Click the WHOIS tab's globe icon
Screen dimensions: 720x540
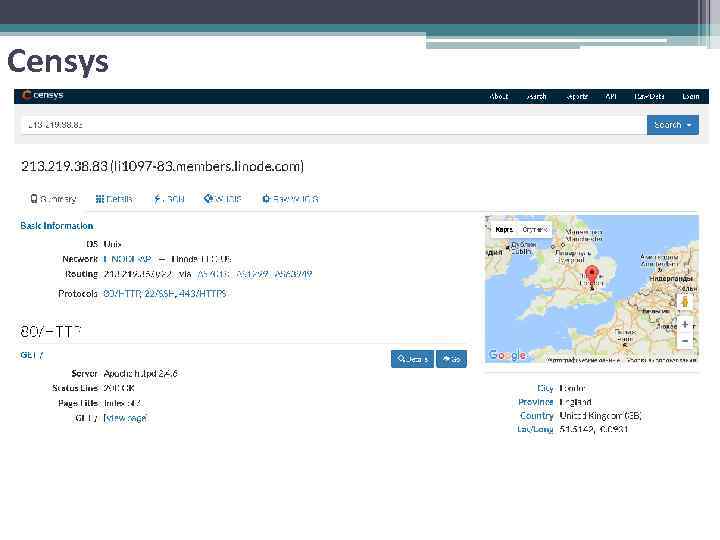[208, 198]
